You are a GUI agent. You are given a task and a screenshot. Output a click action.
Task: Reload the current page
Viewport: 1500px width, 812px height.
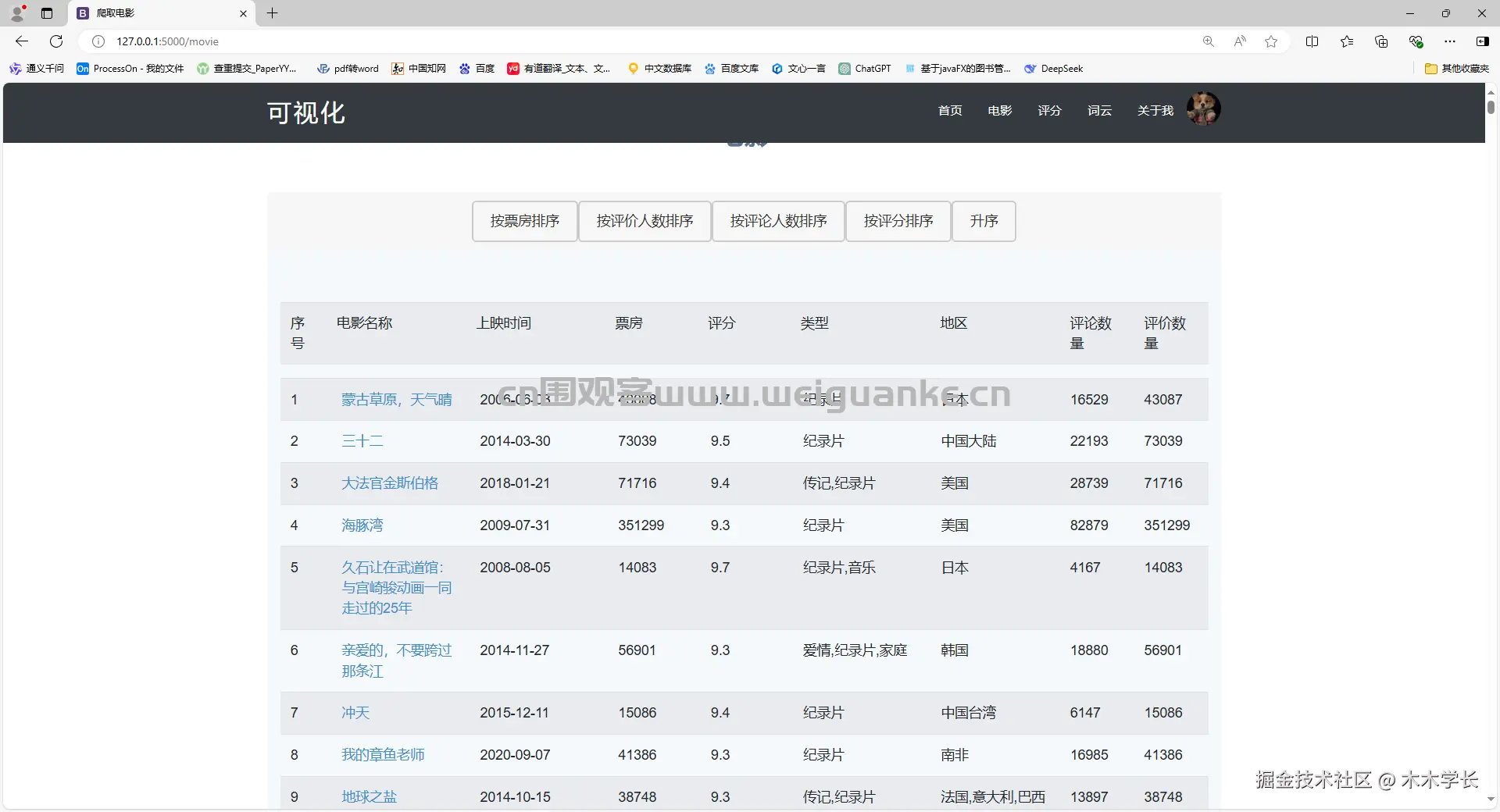[x=56, y=41]
